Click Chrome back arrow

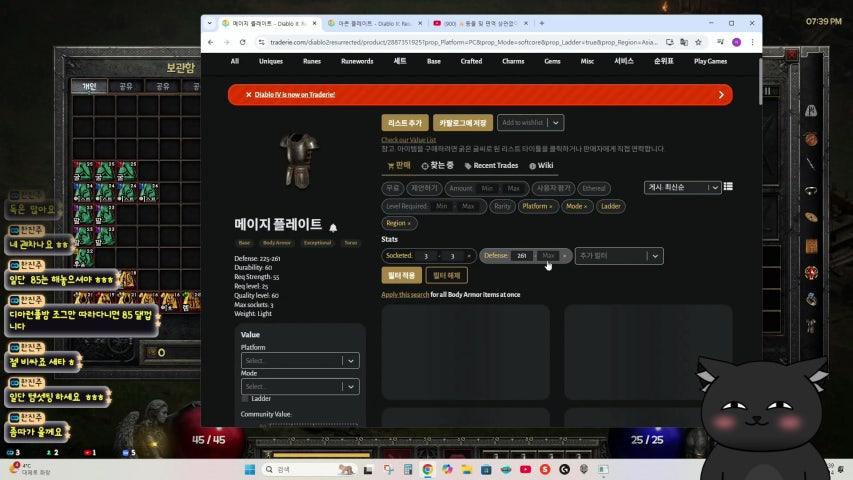211,42
